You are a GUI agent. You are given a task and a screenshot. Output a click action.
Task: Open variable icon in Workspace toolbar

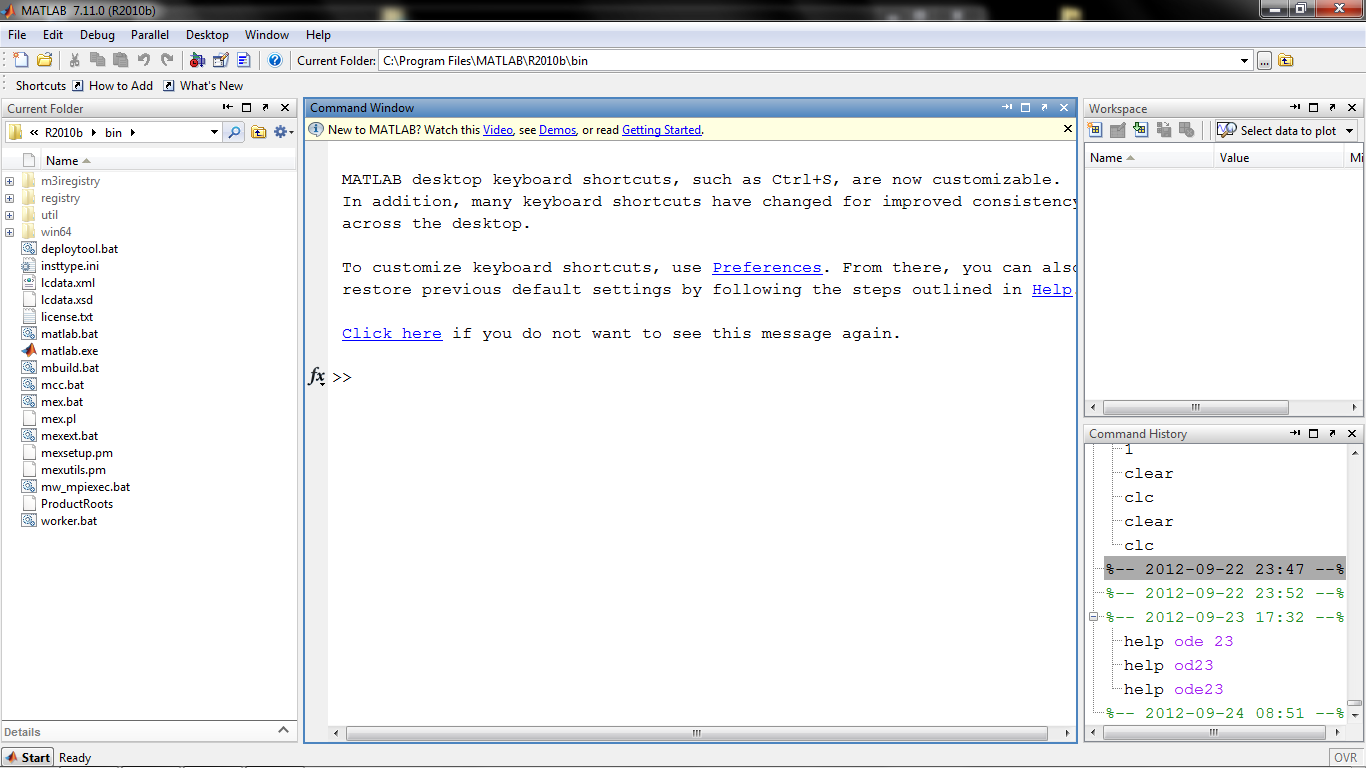[1118, 130]
